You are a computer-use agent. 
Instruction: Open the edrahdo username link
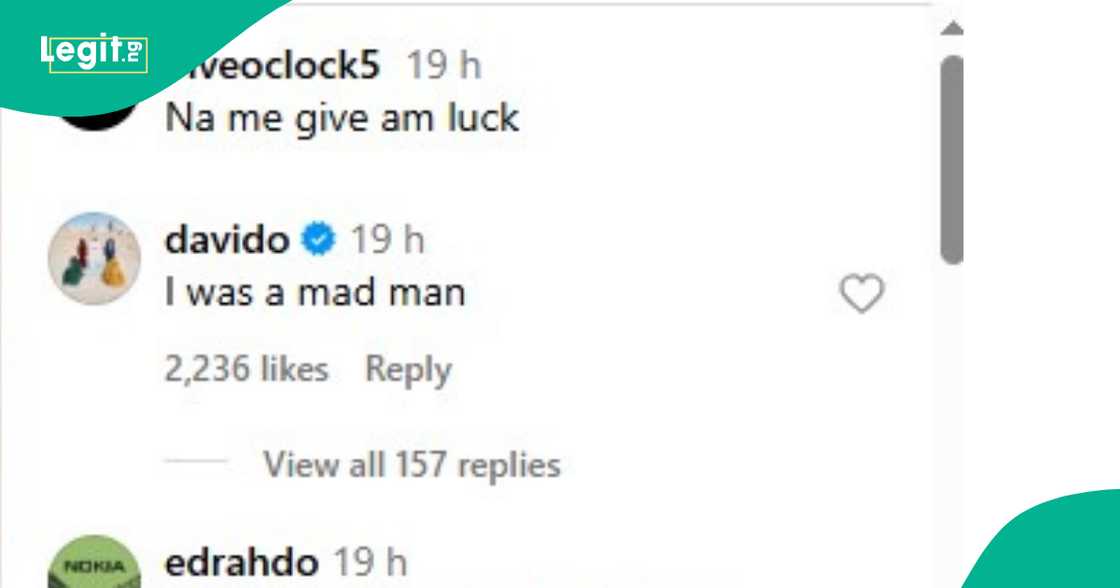(x=241, y=563)
